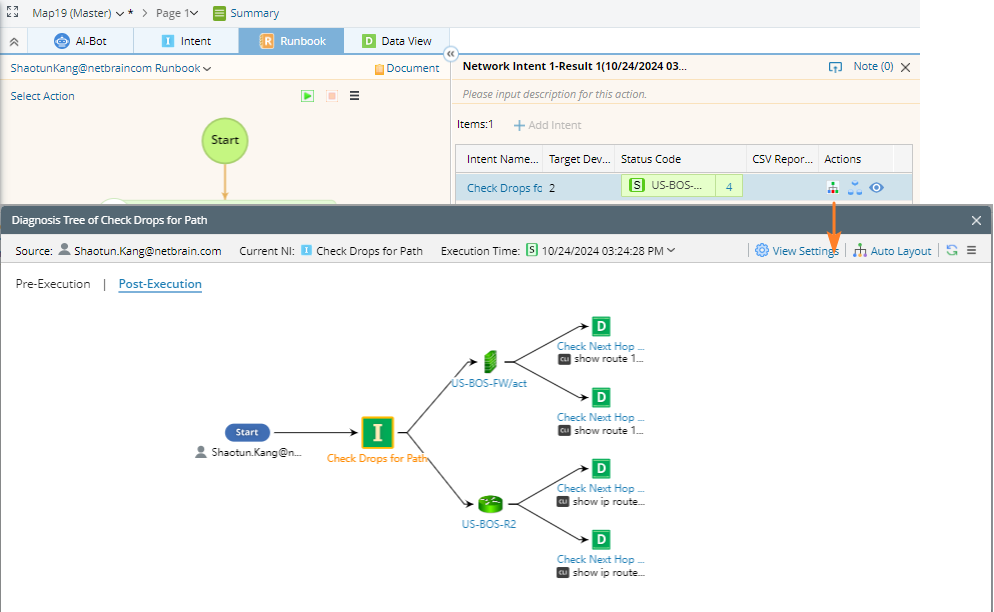Open View Settings
The height and width of the screenshot is (612, 994).
tap(796, 251)
